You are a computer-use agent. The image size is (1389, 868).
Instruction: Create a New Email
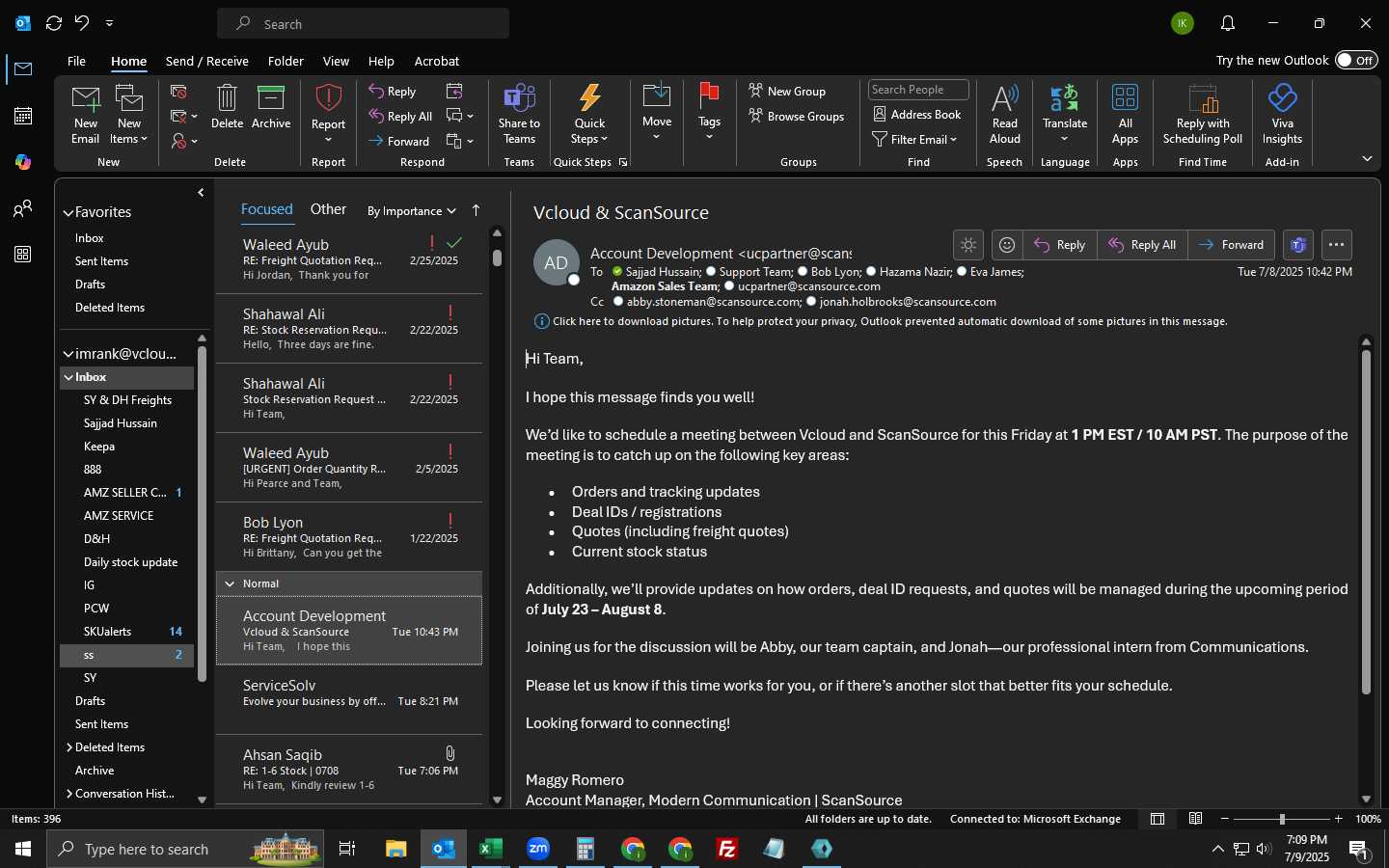click(85, 114)
